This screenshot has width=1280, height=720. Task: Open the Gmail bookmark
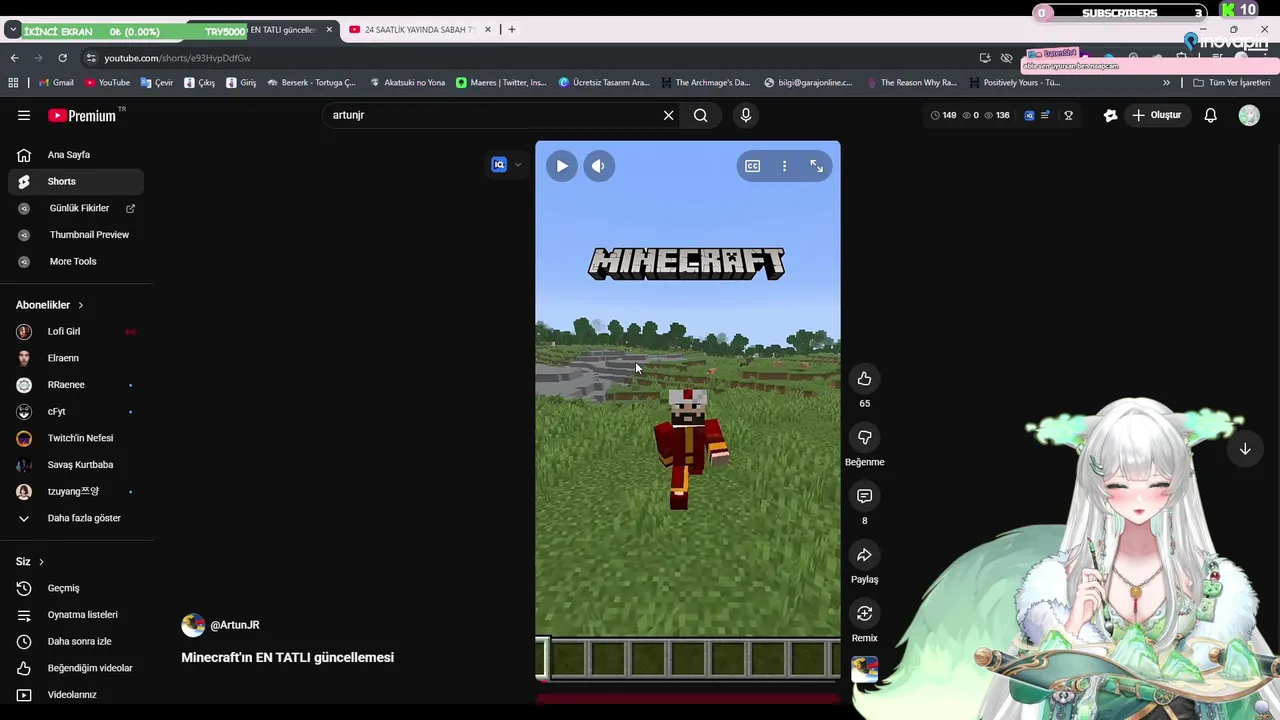[56, 83]
